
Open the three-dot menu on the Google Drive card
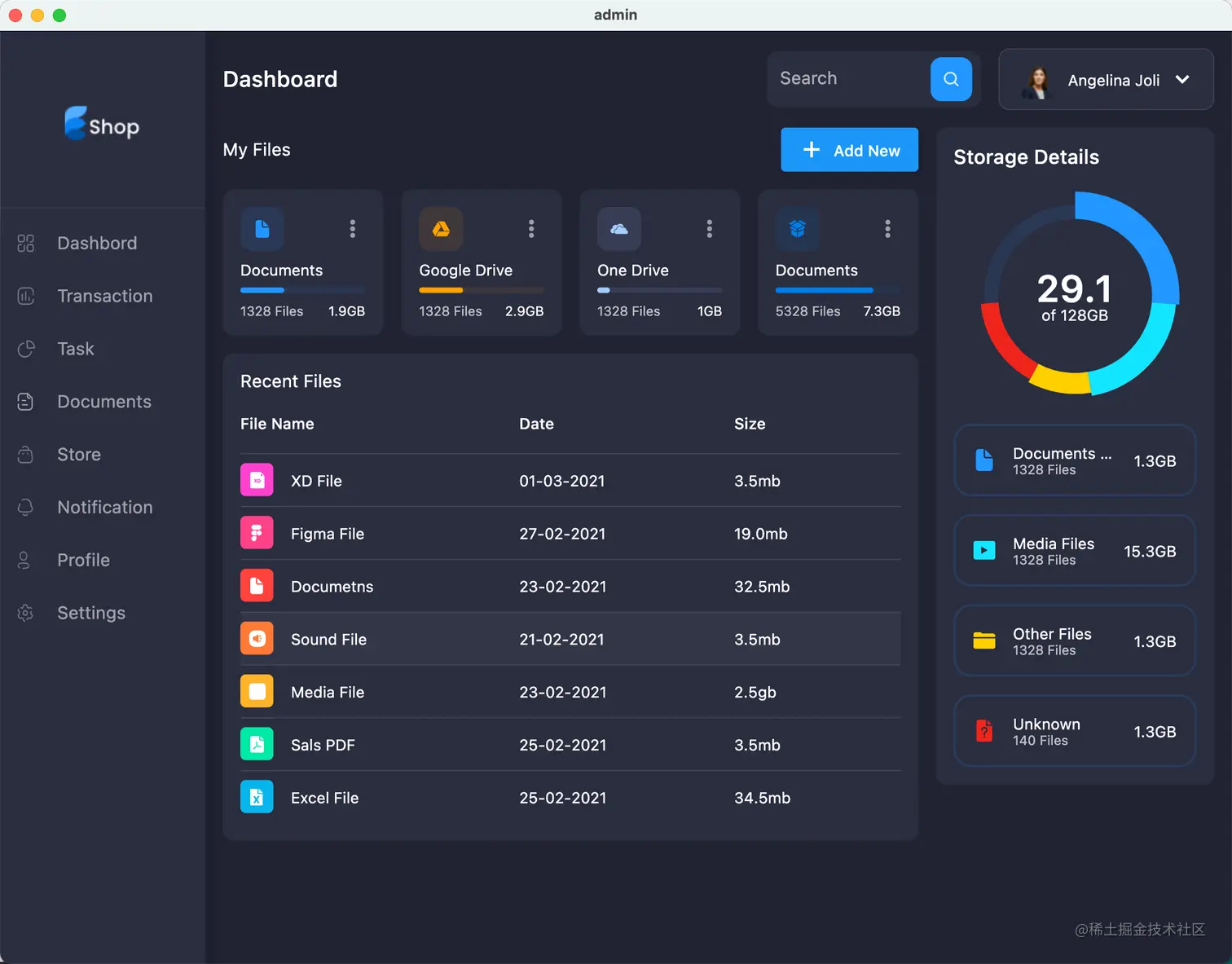pyautogui.click(x=531, y=229)
